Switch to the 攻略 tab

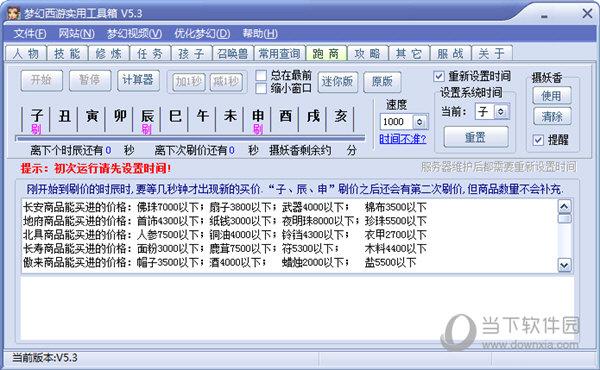click(367, 54)
